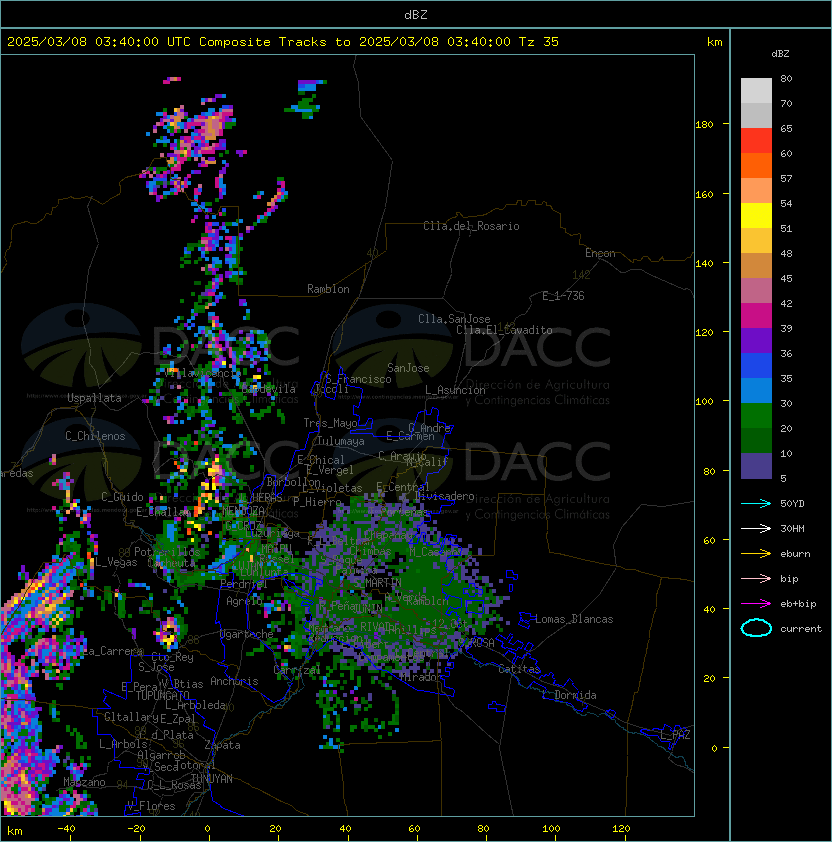Click the dBZ heading above the color scale
The height and width of the screenshot is (842, 832).
point(780,54)
